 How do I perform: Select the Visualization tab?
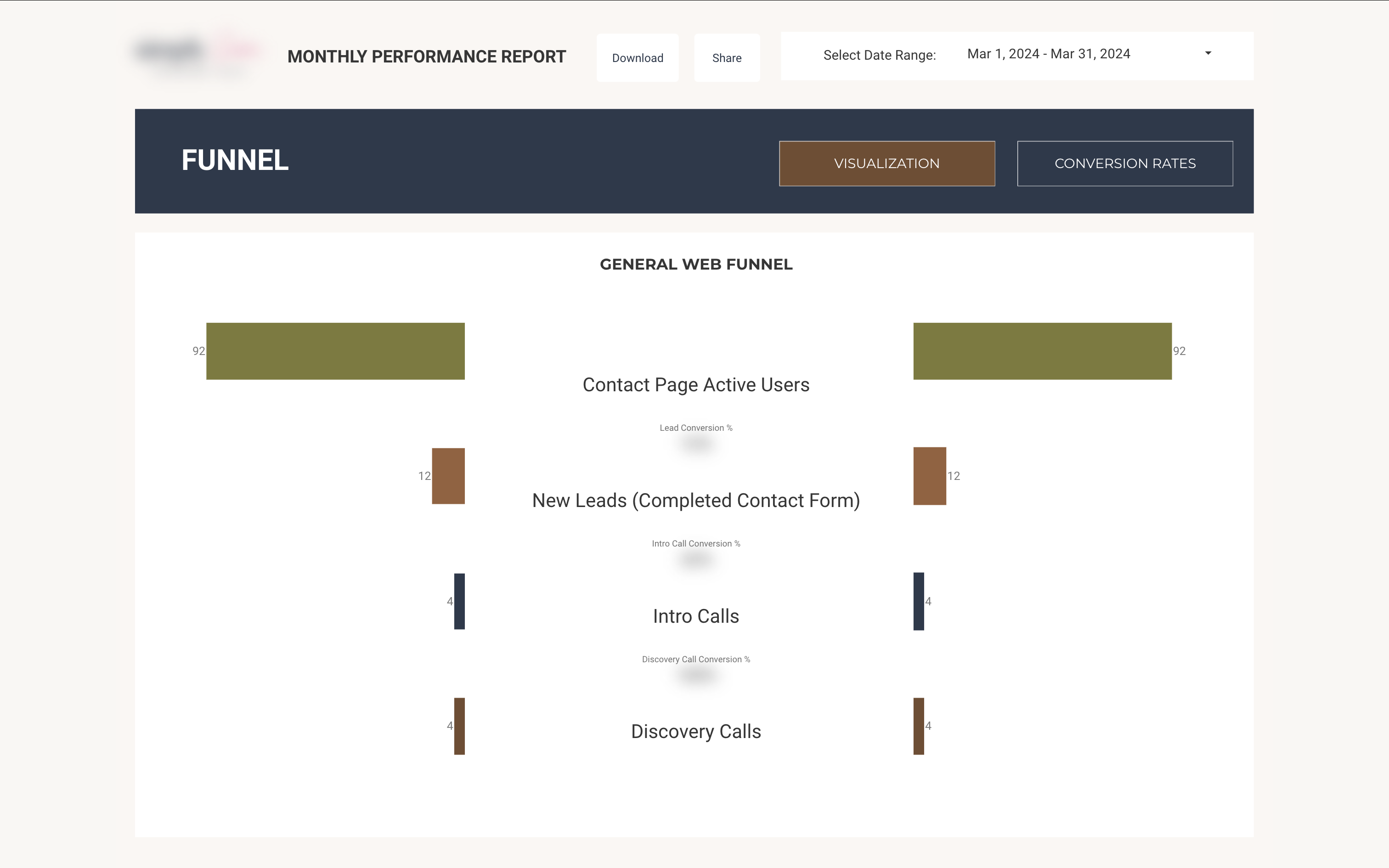click(x=887, y=163)
